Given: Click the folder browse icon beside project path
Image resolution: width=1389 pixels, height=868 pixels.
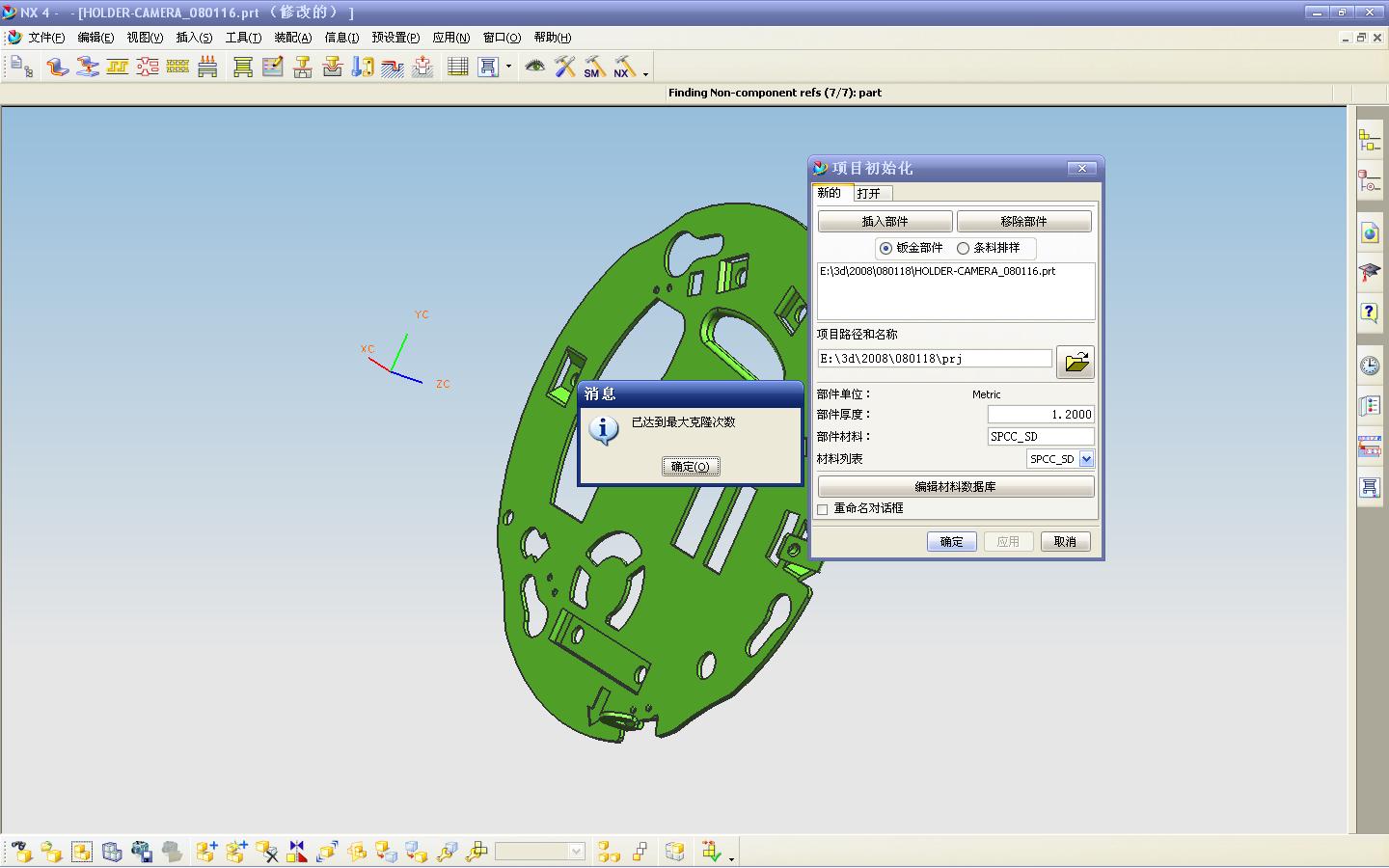Looking at the screenshot, I should tap(1076, 363).
